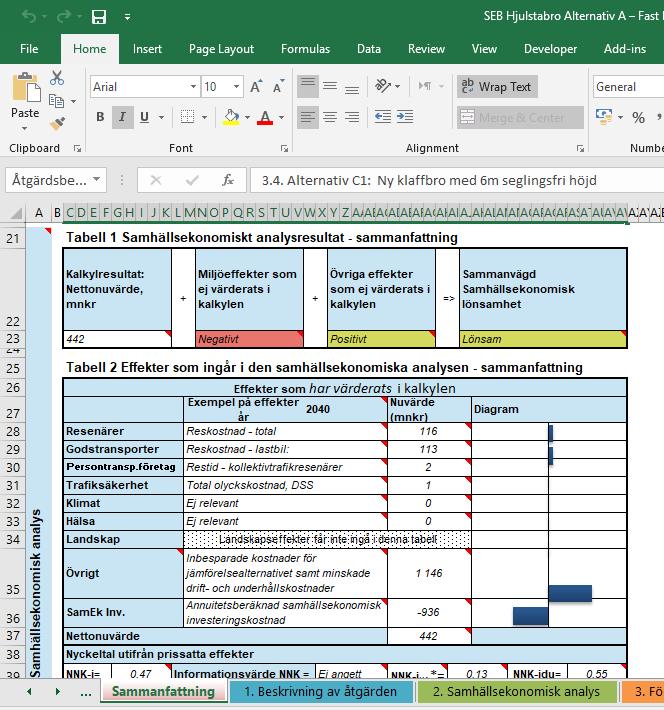Switch to Page Layout tab

(221, 49)
